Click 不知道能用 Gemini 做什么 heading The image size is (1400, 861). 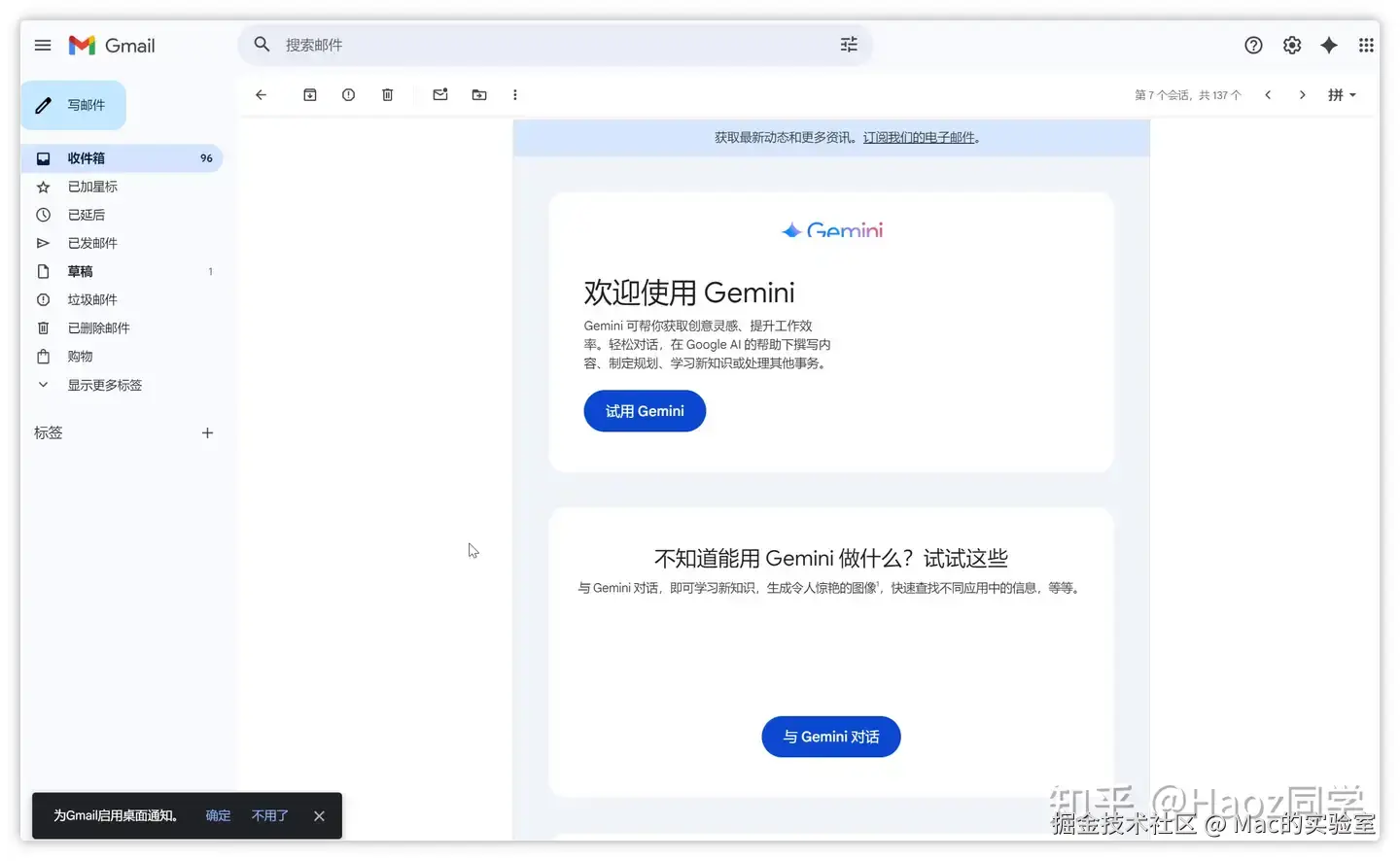tap(831, 559)
